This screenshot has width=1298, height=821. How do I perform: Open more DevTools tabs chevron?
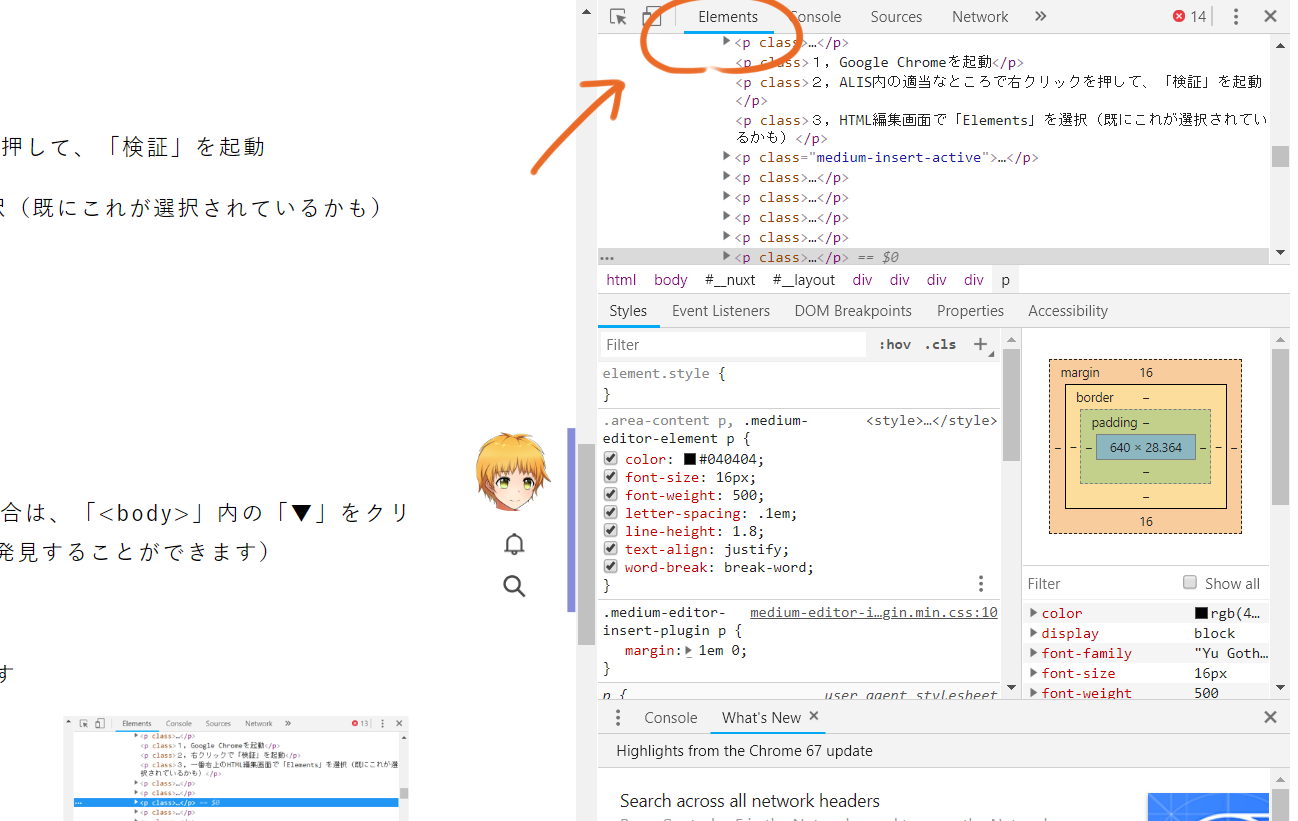(x=1040, y=17)
